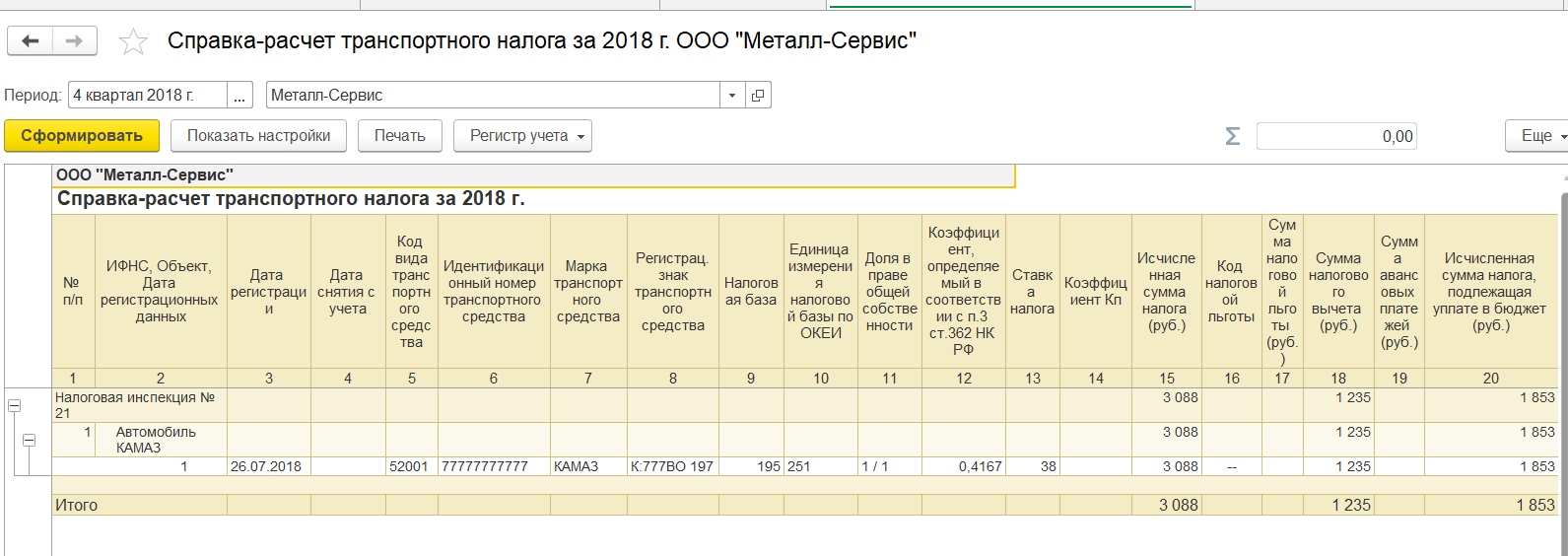Click Показать настройки button
Viewport: 1568px width, 556px height.
click(258, 136)
